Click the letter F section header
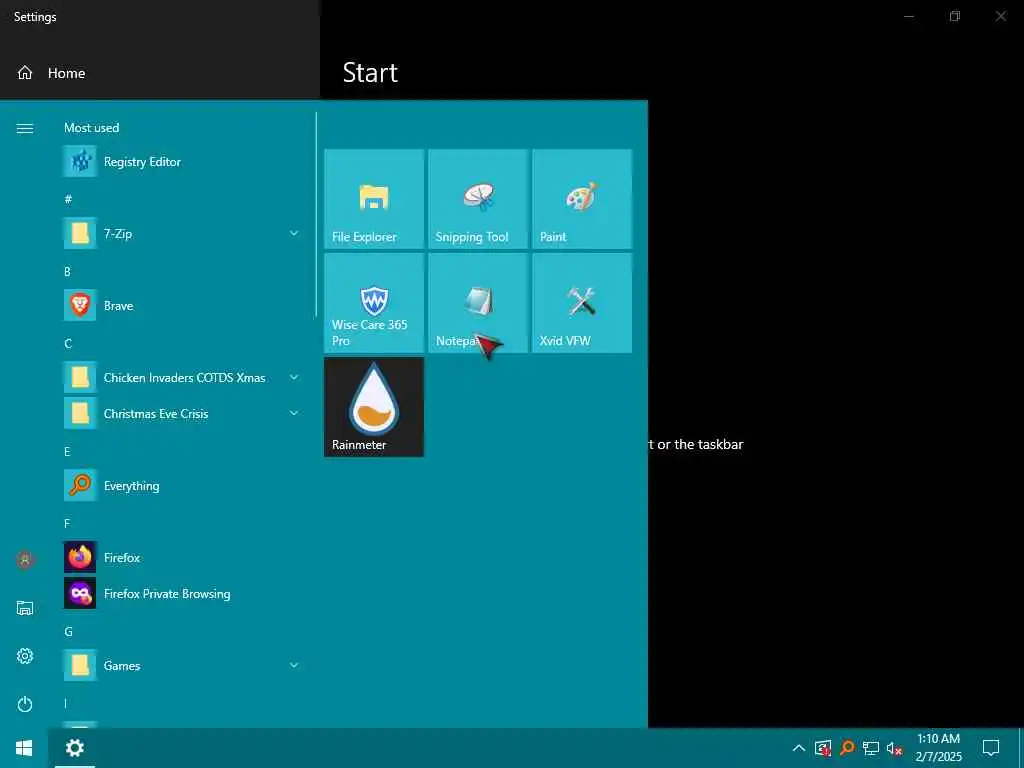 click(x=67, y=523)
